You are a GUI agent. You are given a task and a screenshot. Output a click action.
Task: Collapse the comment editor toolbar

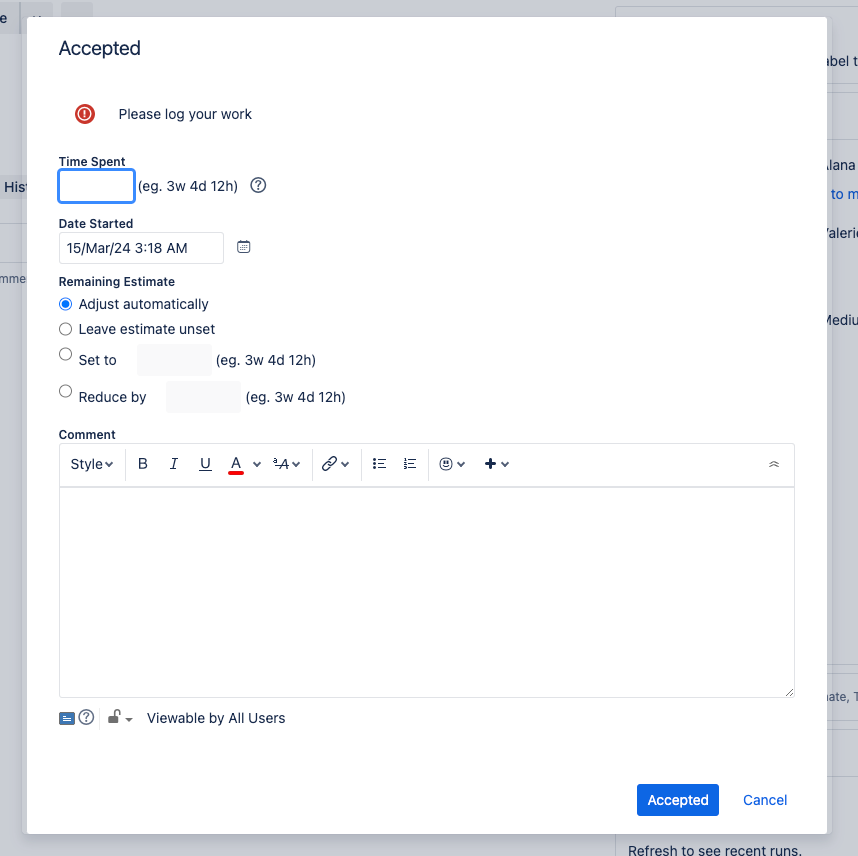(774, 464)
